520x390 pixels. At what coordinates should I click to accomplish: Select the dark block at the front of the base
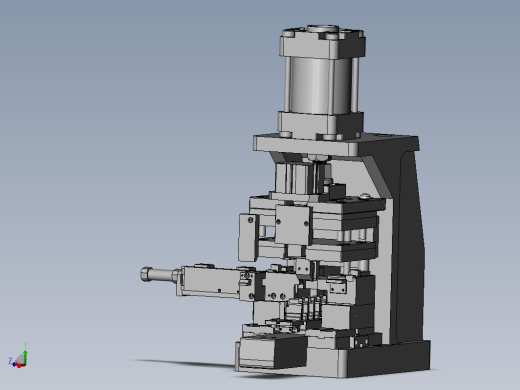click(272, 353)
